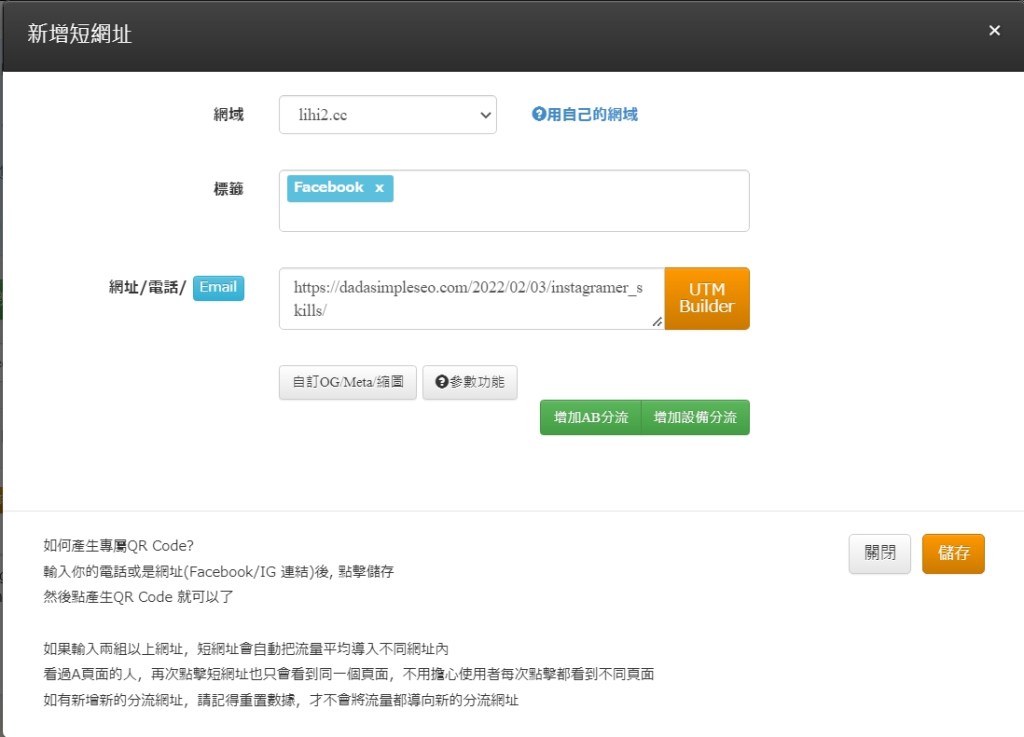The height and width of the screenshot is (737, 1024).
Task: Remove the Facebook tag with its x
Action: (379, 188)
